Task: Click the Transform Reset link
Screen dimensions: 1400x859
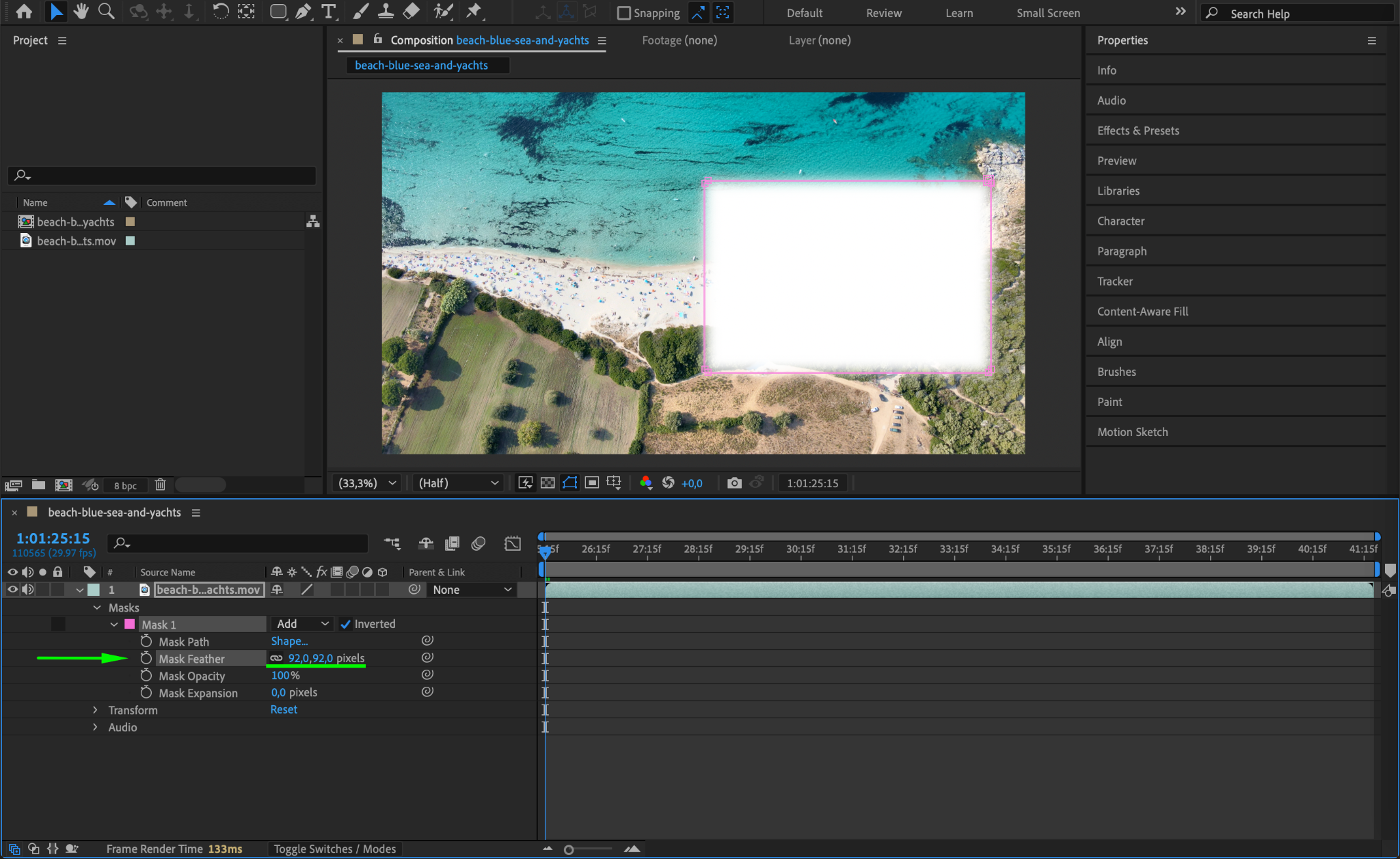Action: click(x=284, y=709)
